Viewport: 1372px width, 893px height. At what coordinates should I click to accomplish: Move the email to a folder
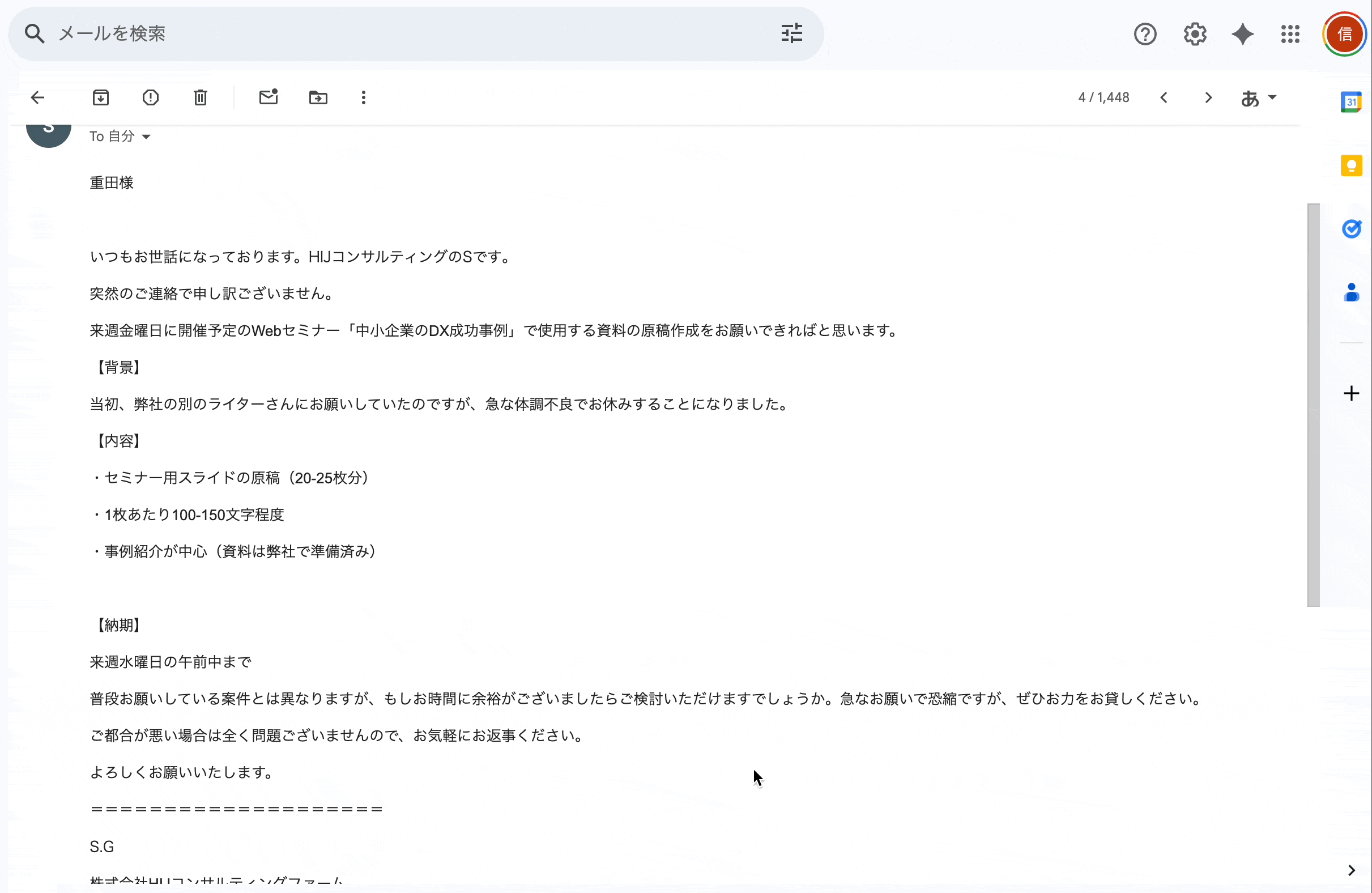tap(318, 97)
